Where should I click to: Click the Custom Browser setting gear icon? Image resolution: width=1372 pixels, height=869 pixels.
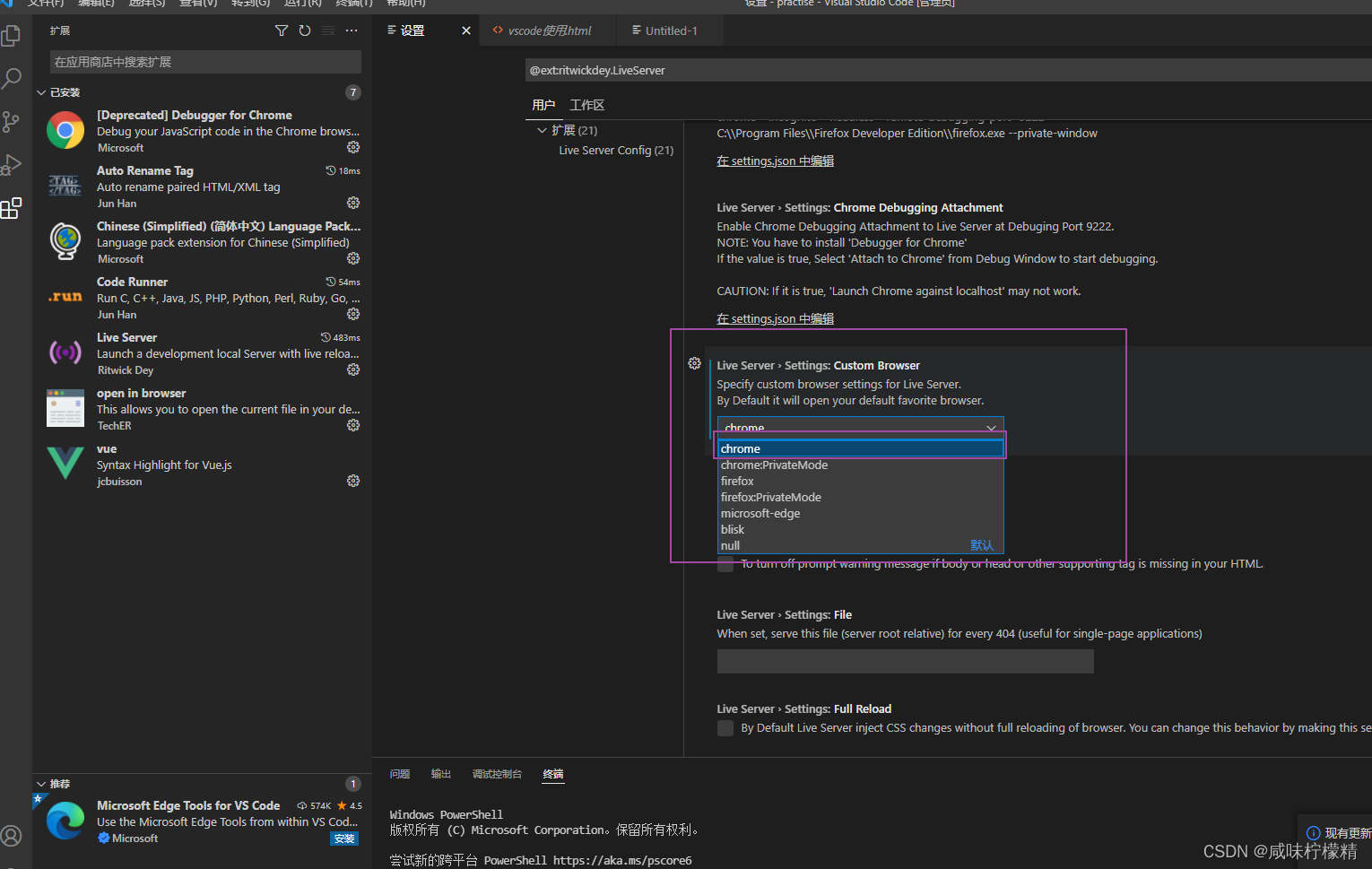[x=694, y=363]
